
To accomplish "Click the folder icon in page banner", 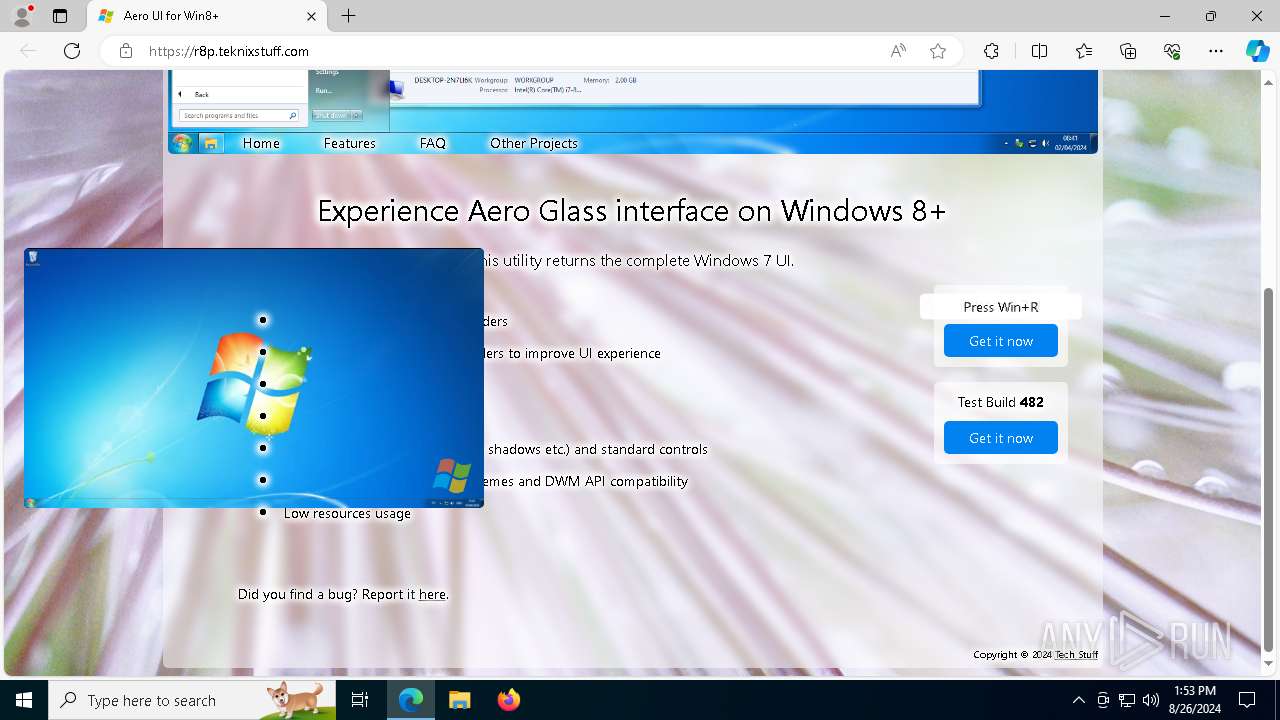I will pyautogui.click(x=211, y=143).
